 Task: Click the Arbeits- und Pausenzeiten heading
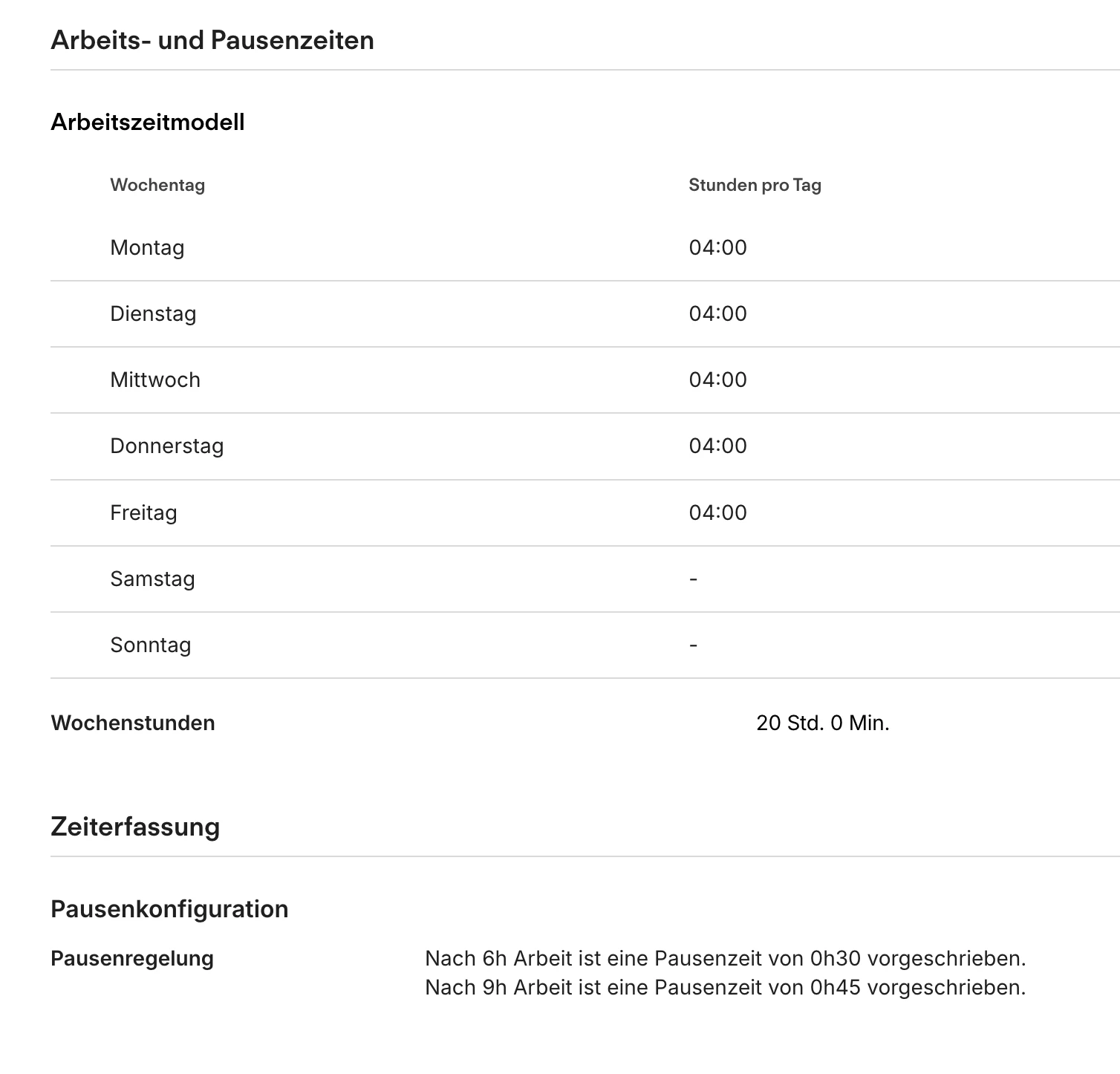212,40
